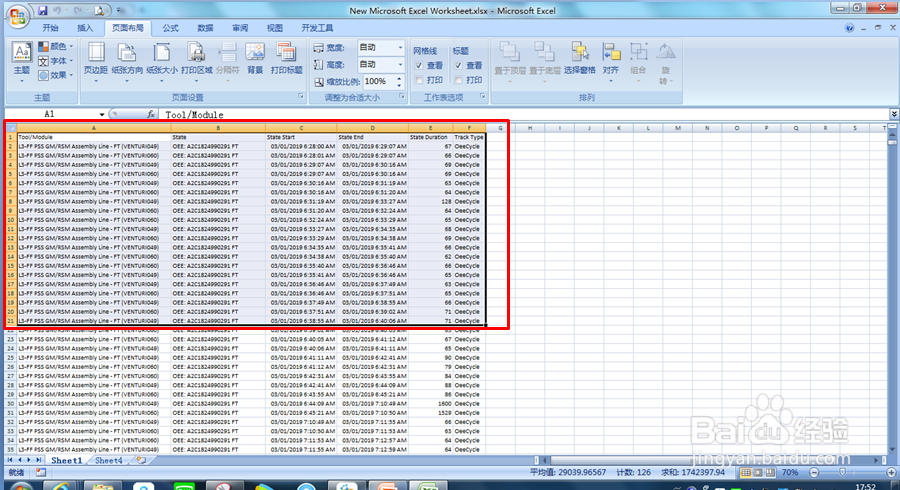Switch to Page Layout view in status bar

click(x=758, y=473)
